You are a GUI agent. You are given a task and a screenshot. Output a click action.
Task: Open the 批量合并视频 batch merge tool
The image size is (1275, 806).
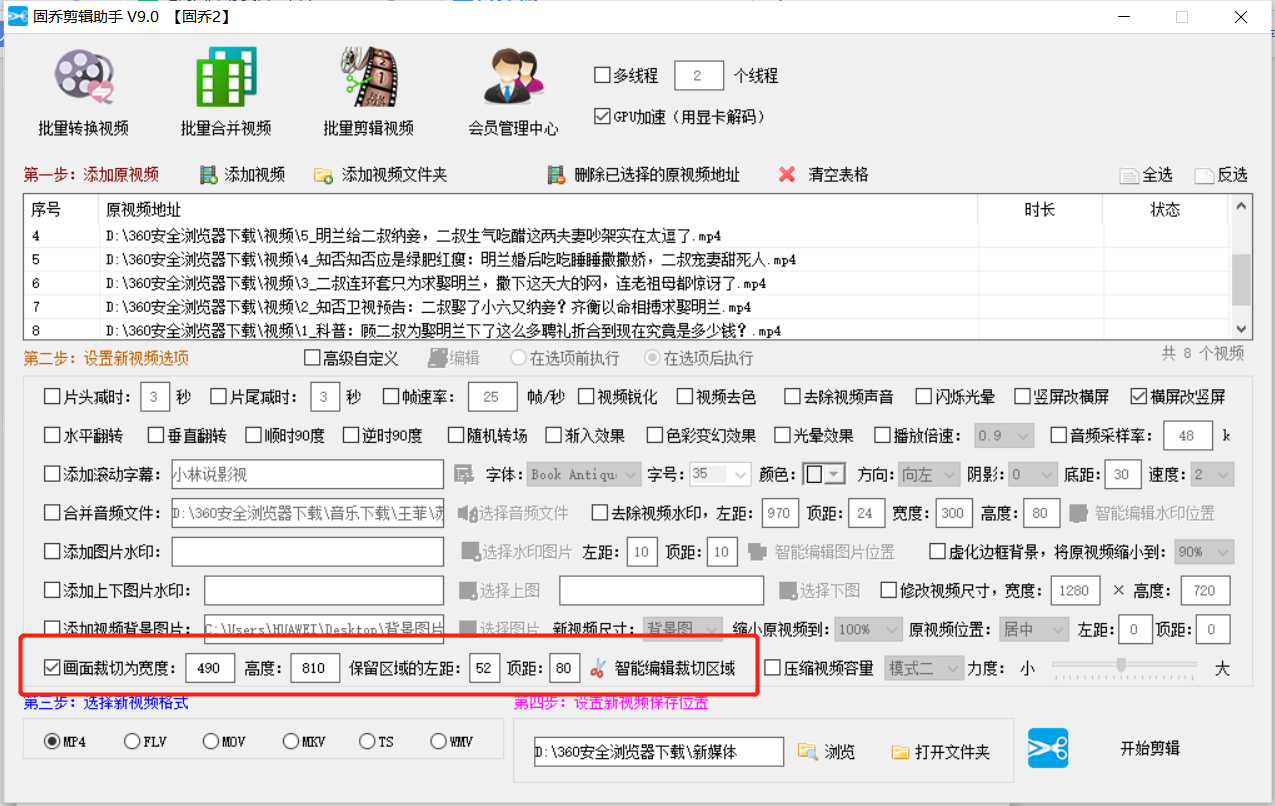click(x=225, y=91)
